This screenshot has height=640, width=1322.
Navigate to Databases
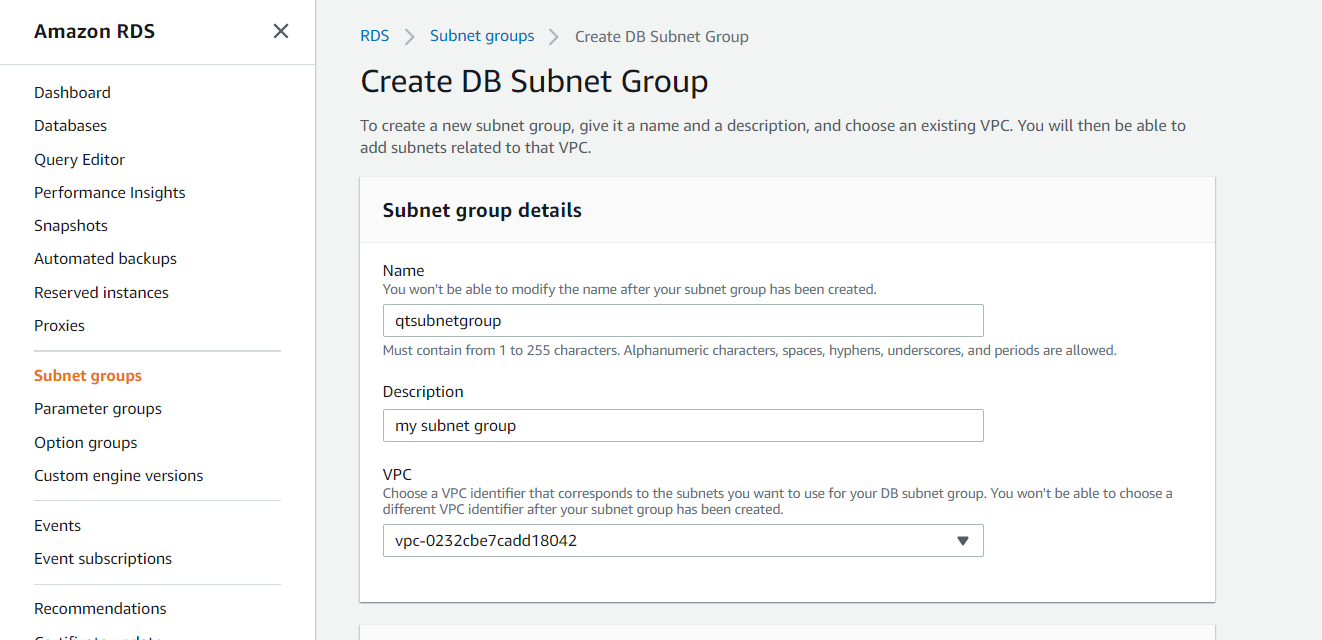70,125
